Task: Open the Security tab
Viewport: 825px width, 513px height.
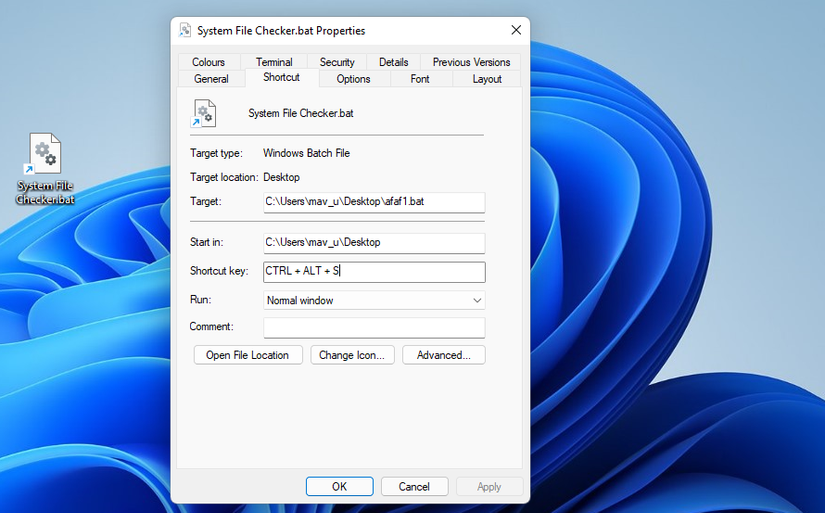Action: point(337,62)
